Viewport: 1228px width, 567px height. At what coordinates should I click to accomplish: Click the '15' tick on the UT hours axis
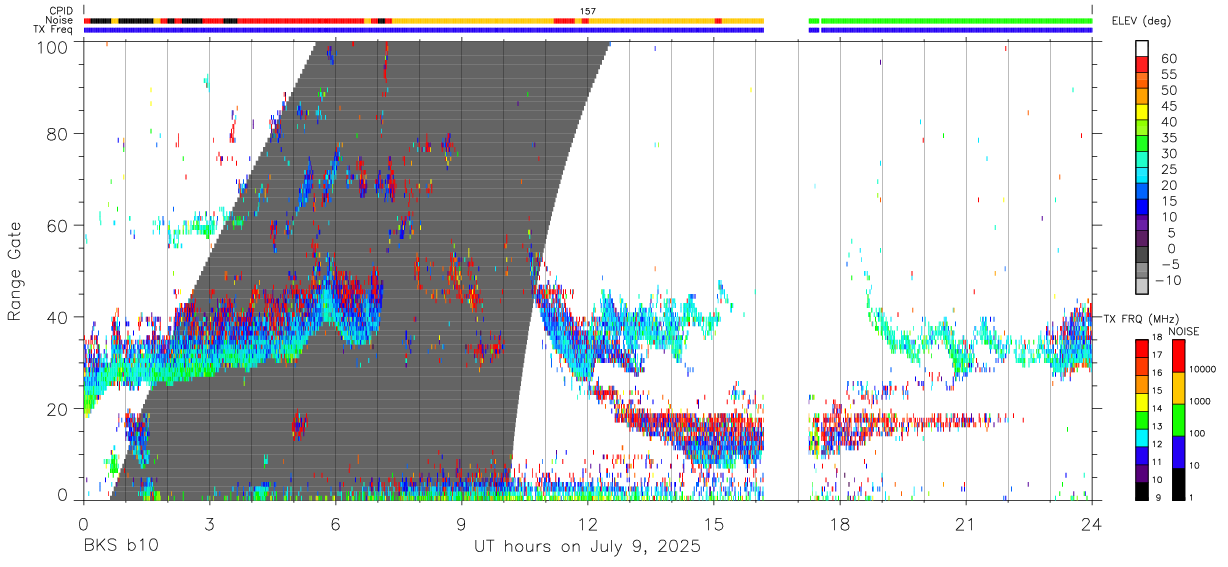coord(713,524)
